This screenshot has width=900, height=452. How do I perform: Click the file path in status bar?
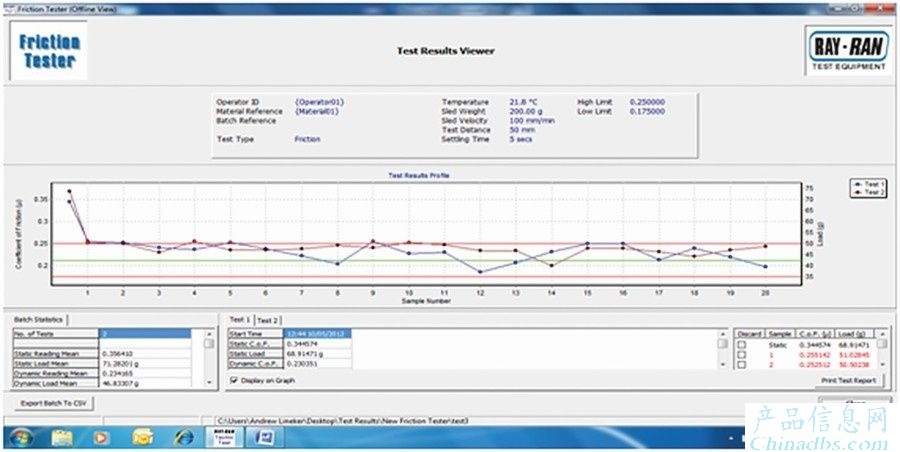tap(343, 421)
